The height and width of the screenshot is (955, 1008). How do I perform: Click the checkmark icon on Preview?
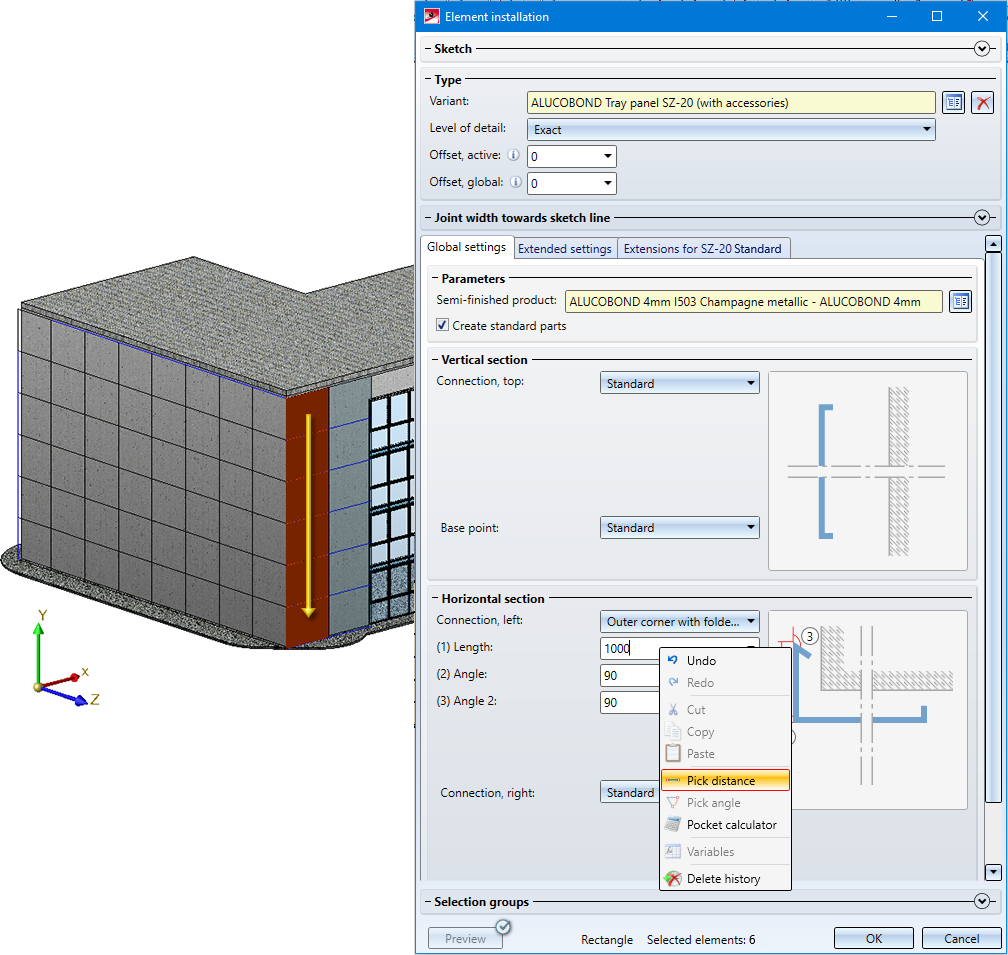pyautogui.click(x=503, y=927)
